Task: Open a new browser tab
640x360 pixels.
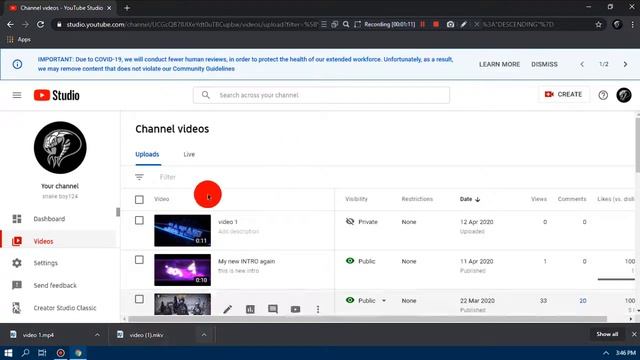Action: click(x=127, y=8)
